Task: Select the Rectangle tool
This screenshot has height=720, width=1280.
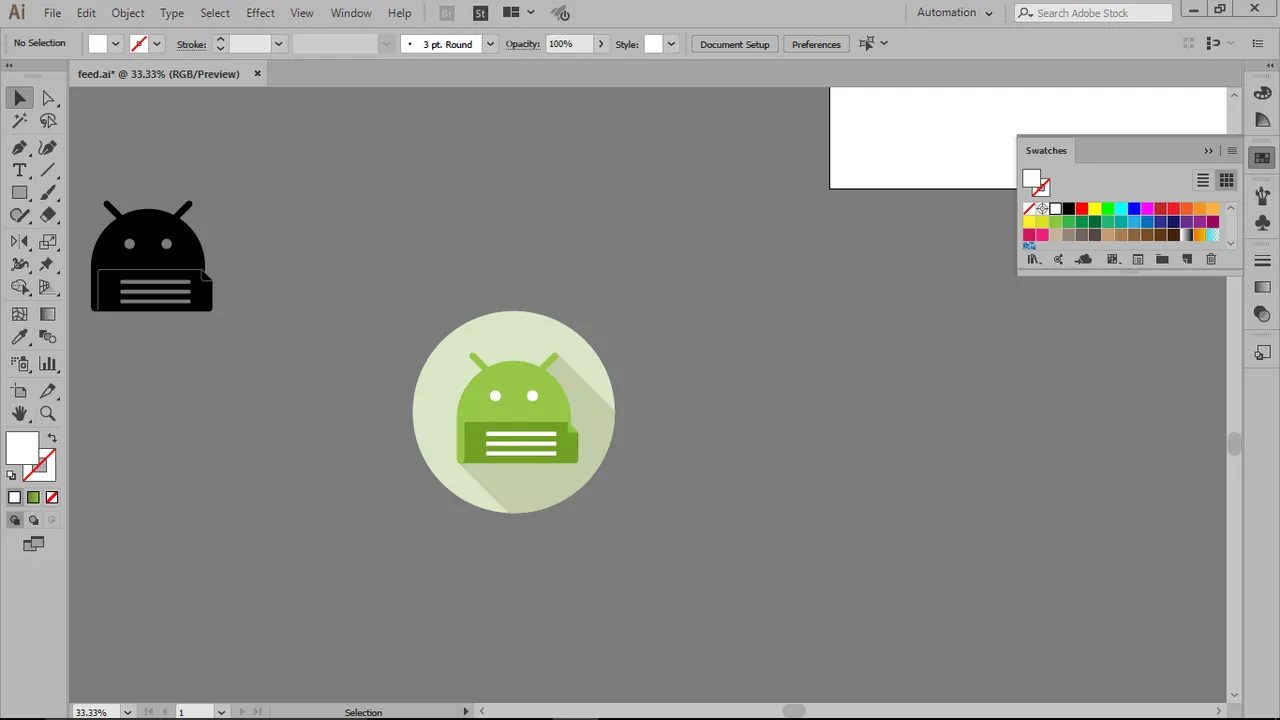Action: [x=20, y=193]
